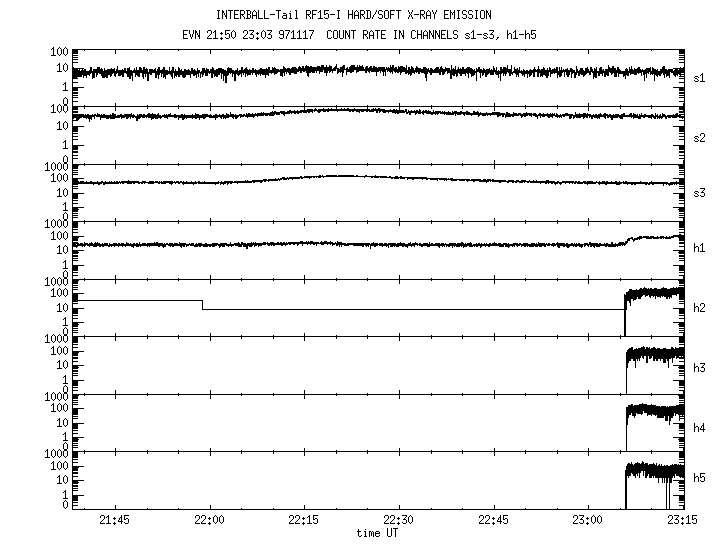Select the h5 channel label
This screenshot has height=550, width=720.
[700, 479]
